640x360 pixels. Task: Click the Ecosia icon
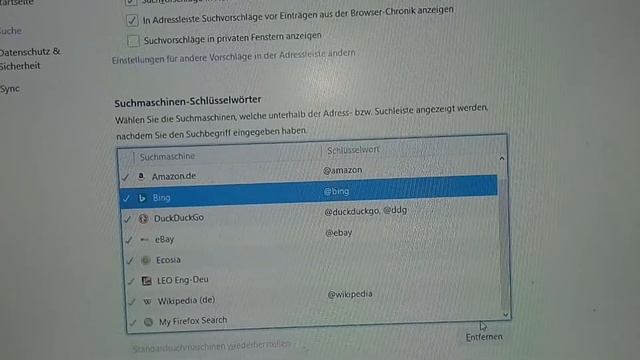pos(145,260)
